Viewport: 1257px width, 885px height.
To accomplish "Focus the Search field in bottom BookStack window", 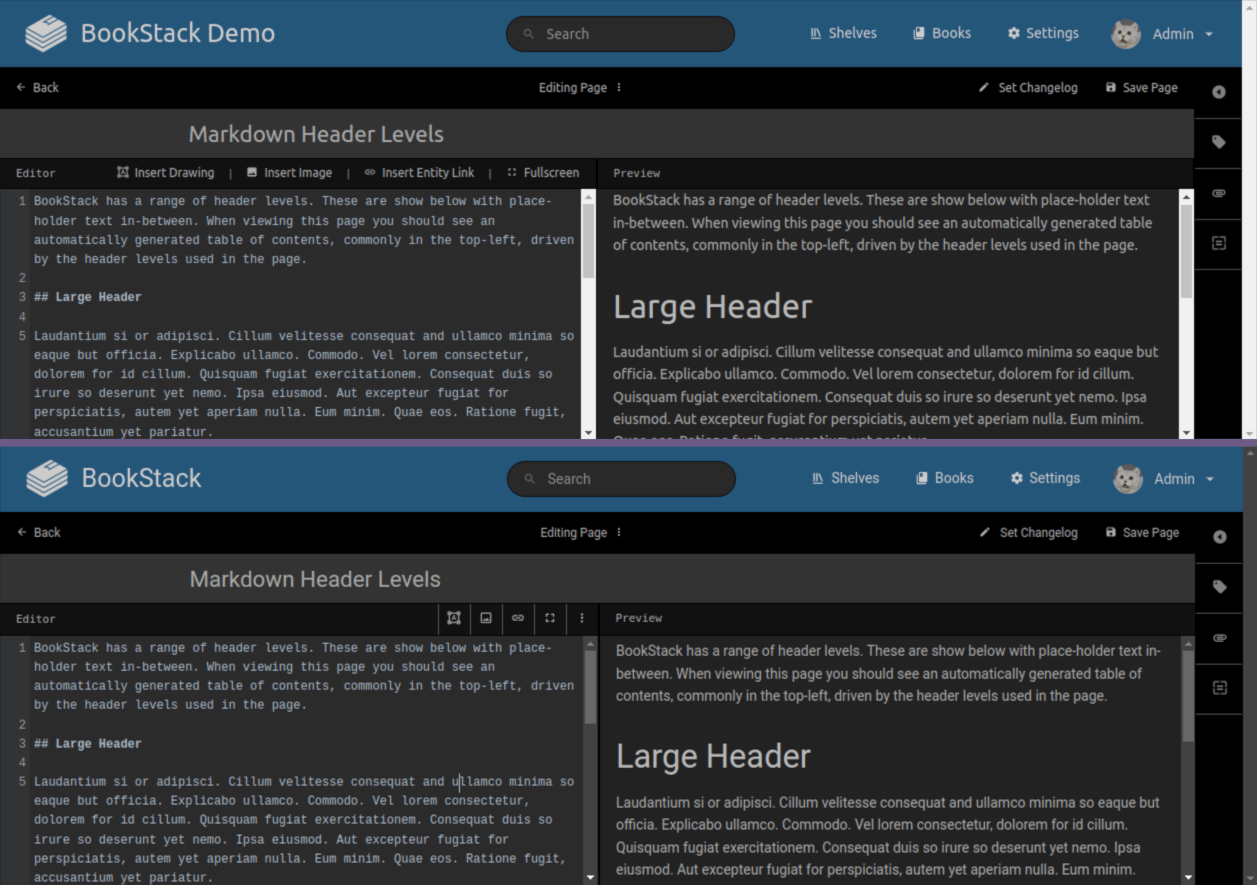I will [621, 479].
